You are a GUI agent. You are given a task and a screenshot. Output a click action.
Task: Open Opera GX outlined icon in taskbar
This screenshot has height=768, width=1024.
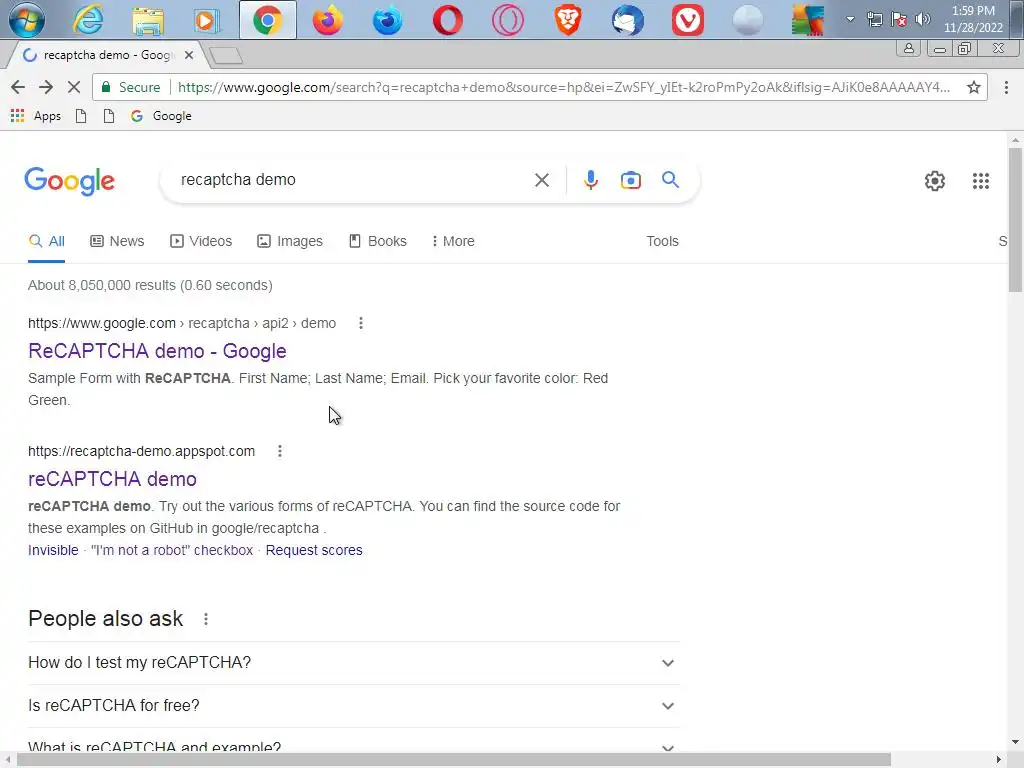point(507,20)
